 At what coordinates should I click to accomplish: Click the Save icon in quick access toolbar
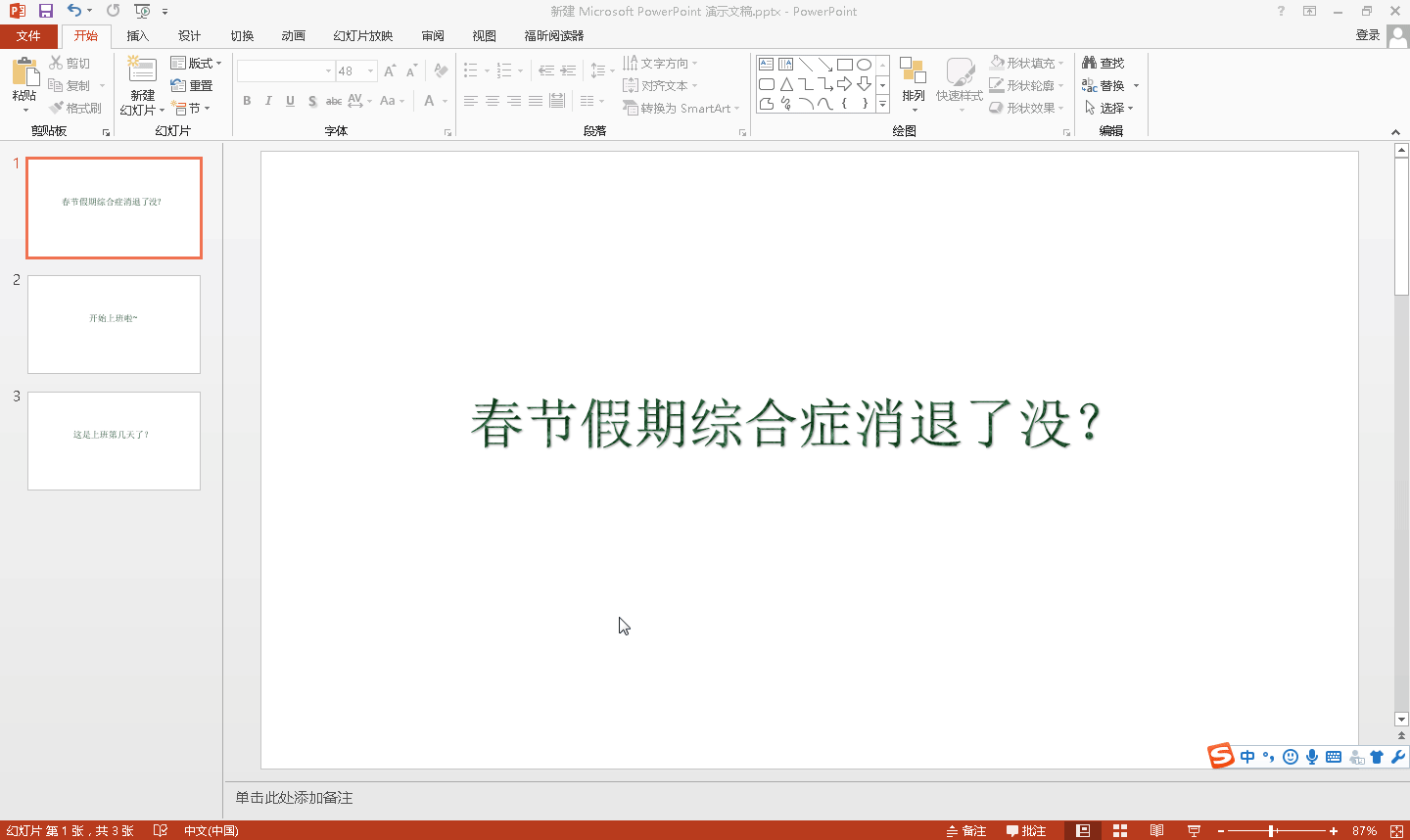click(45, 11)
